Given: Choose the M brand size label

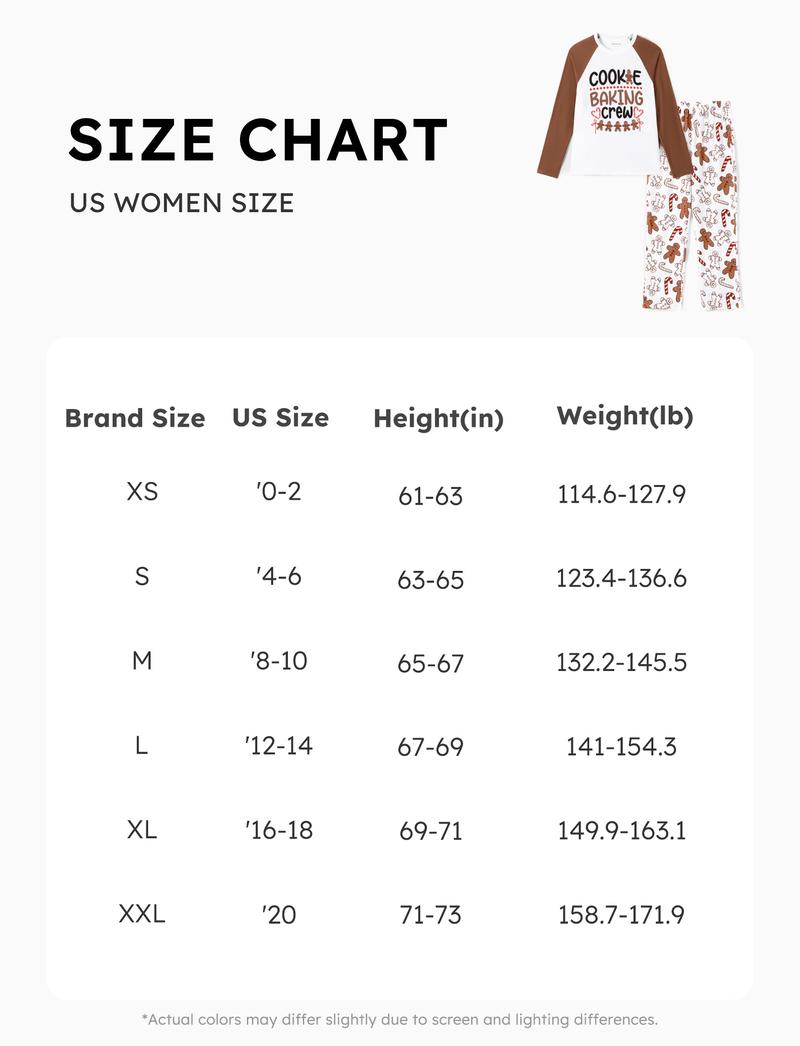Looking at the screenshot, I should point(142,661).
